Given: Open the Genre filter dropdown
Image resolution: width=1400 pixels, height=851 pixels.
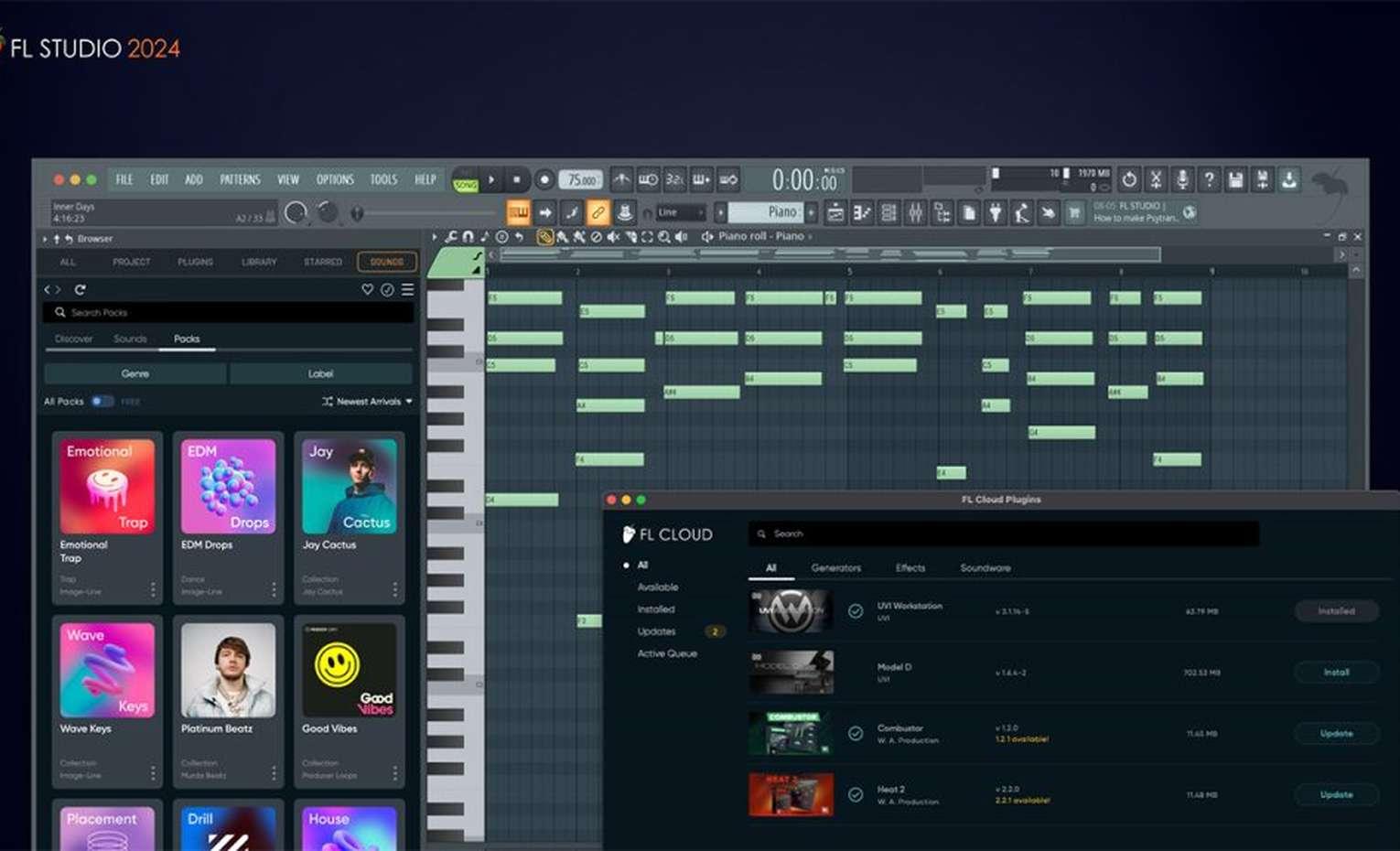Looking at the screenshot, I should tap(135, 373).
